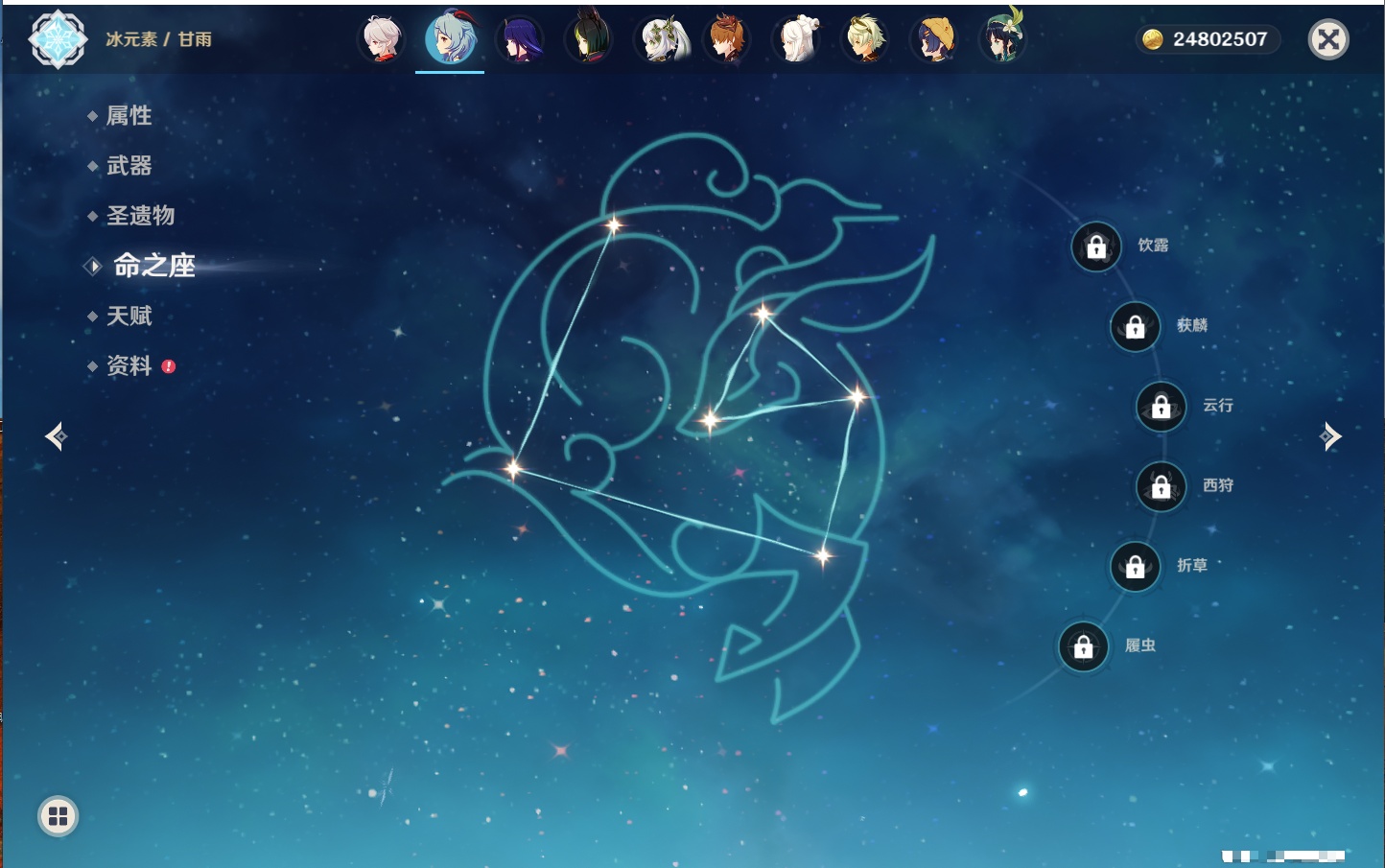
Task: Click the four-square grid button
Action: click(x=58, y=816)
